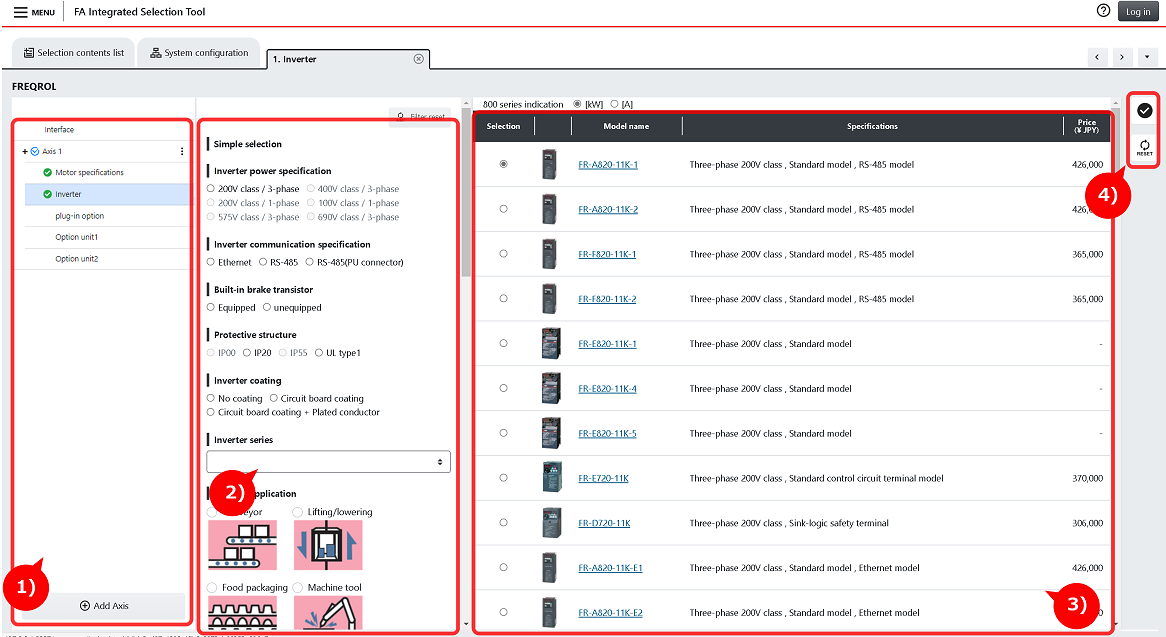The image size is (1166, 637).
Task: Open the System configuration tab
Action: pyautogui.click(x=199, y=53)
